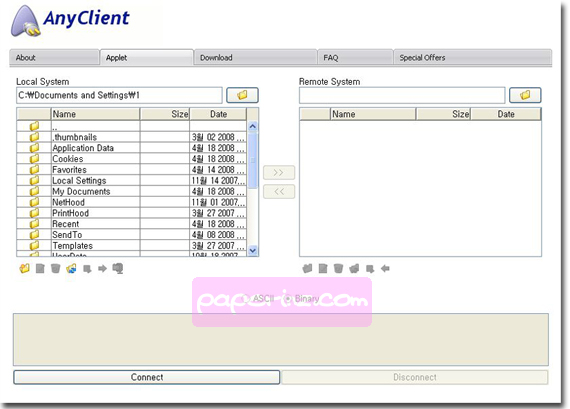This screenshot has width=570, height=409.
Task: Click remote toolbar flag-shaped icon
Action: 370,269
